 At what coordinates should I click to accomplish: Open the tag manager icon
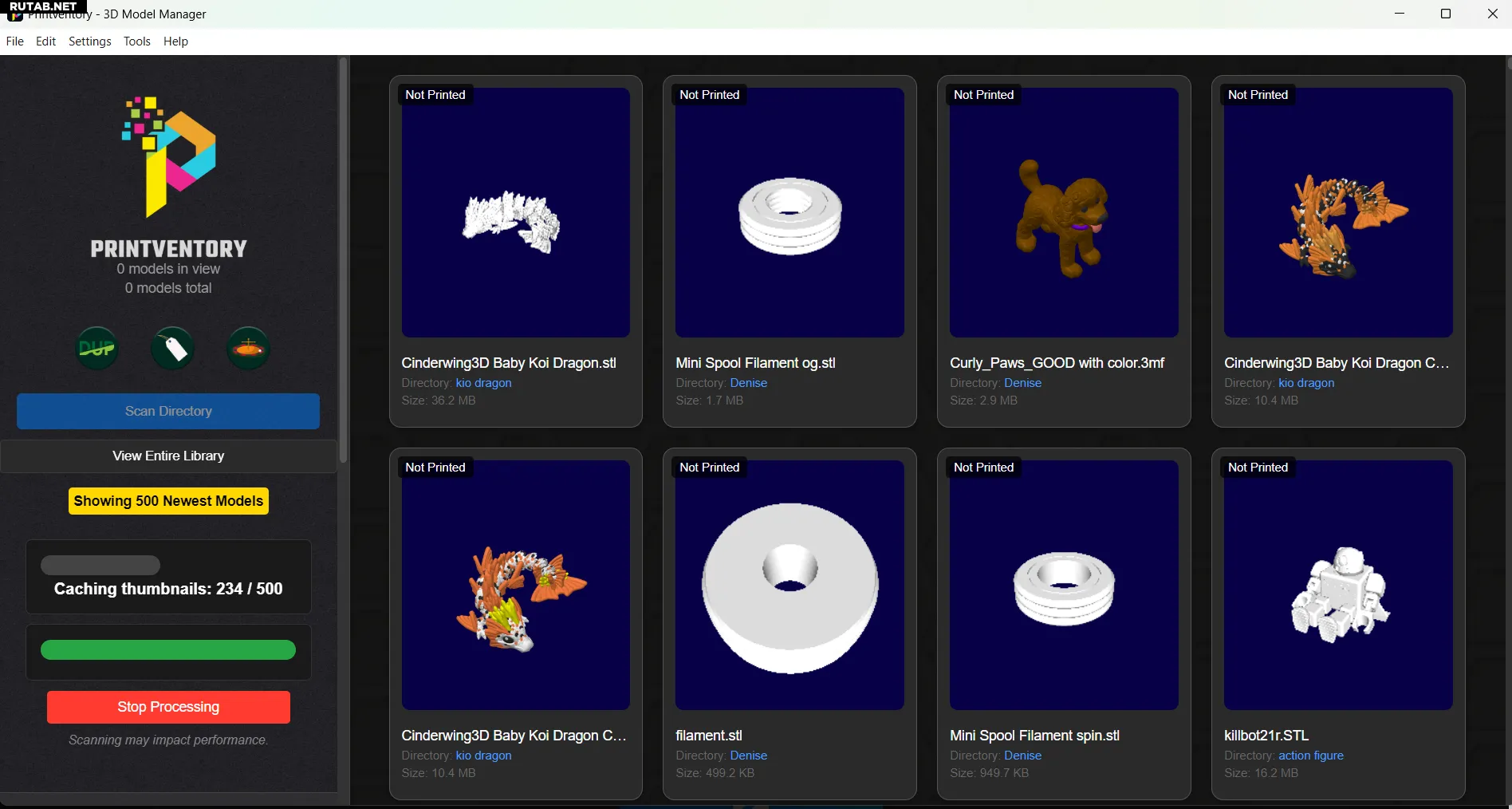173,349
